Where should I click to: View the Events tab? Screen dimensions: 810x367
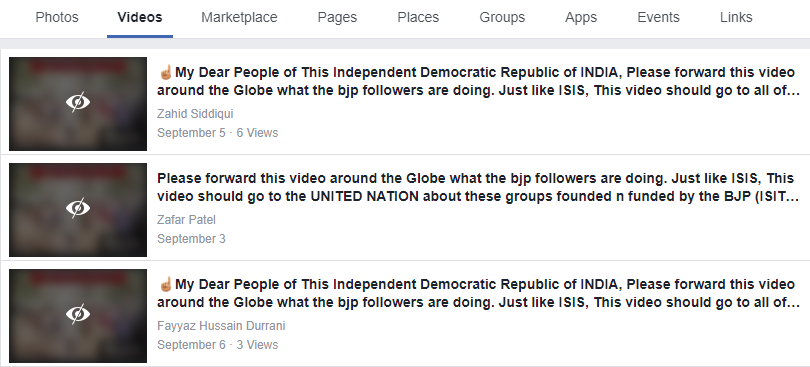click(x=658, y=18)
